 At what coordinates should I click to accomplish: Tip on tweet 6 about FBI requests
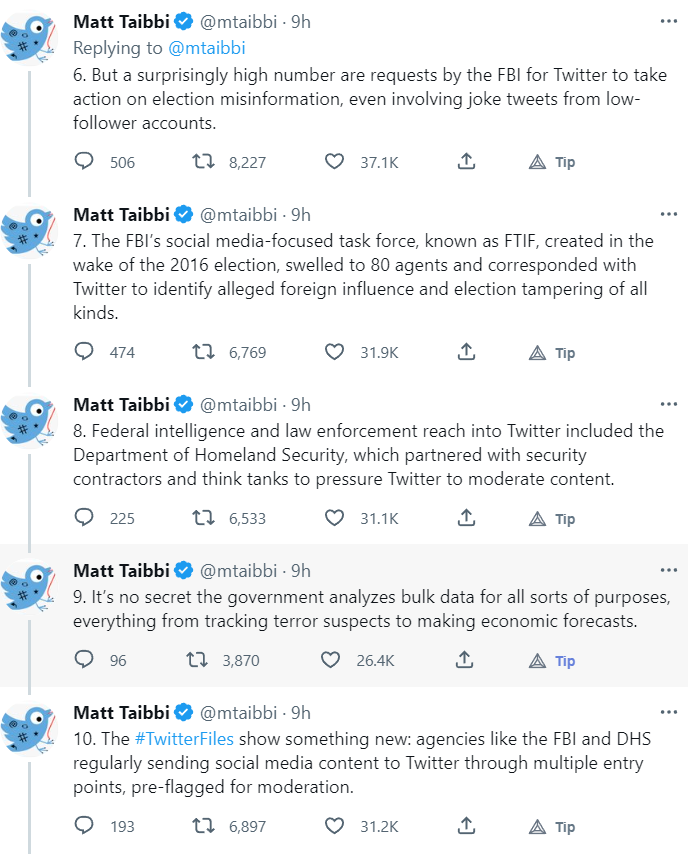(x=552, y=161)
